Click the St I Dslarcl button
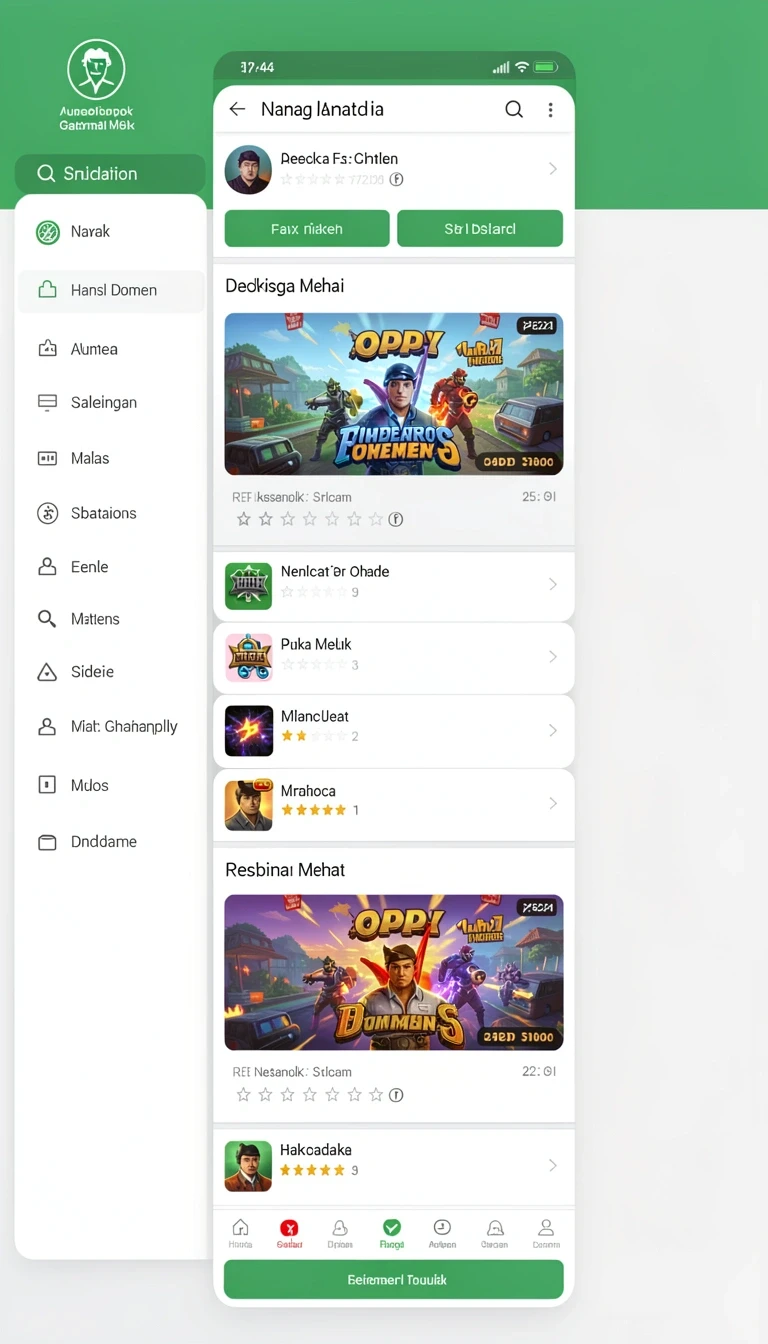The image size is (768, 1344). click(480, 228)
